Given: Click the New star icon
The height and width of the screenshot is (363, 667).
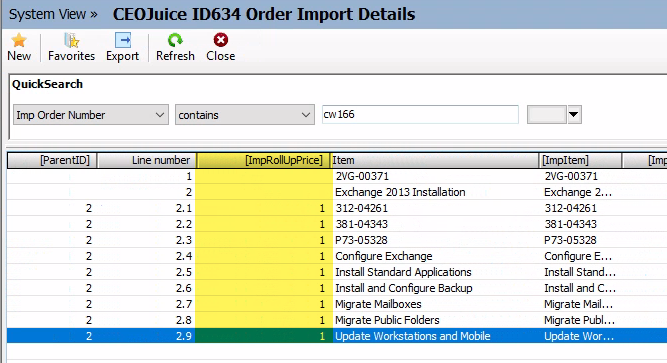Looking at the screenshot, I should tap(19, 40).
